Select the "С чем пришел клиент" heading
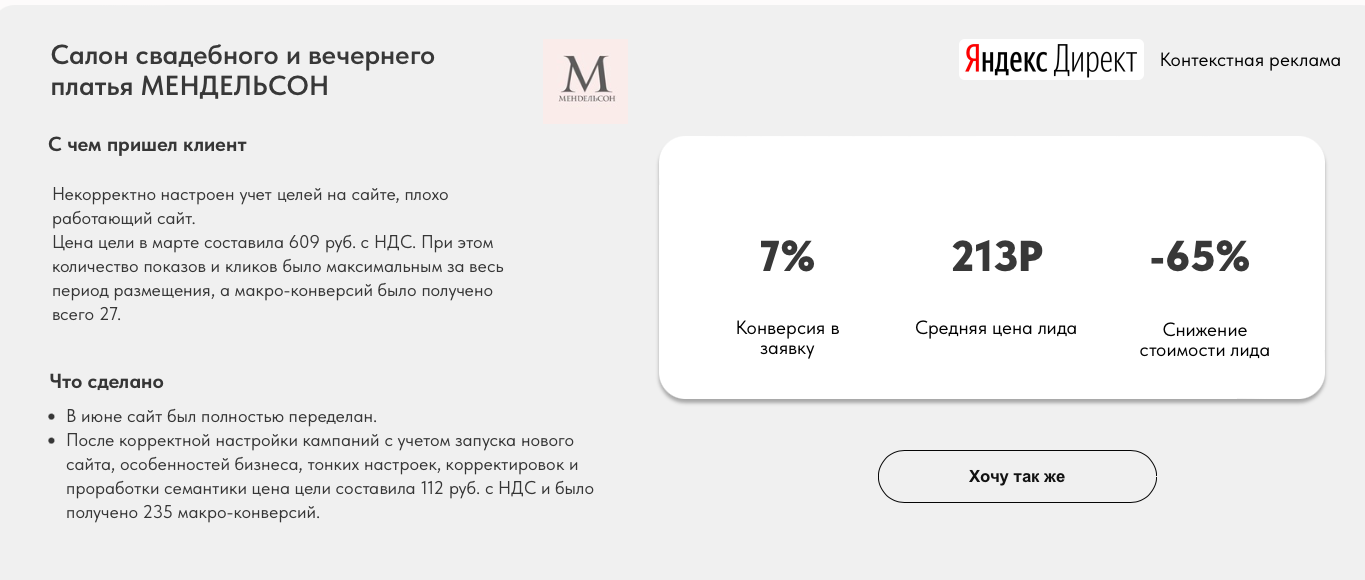 click(x=147, y=145)
